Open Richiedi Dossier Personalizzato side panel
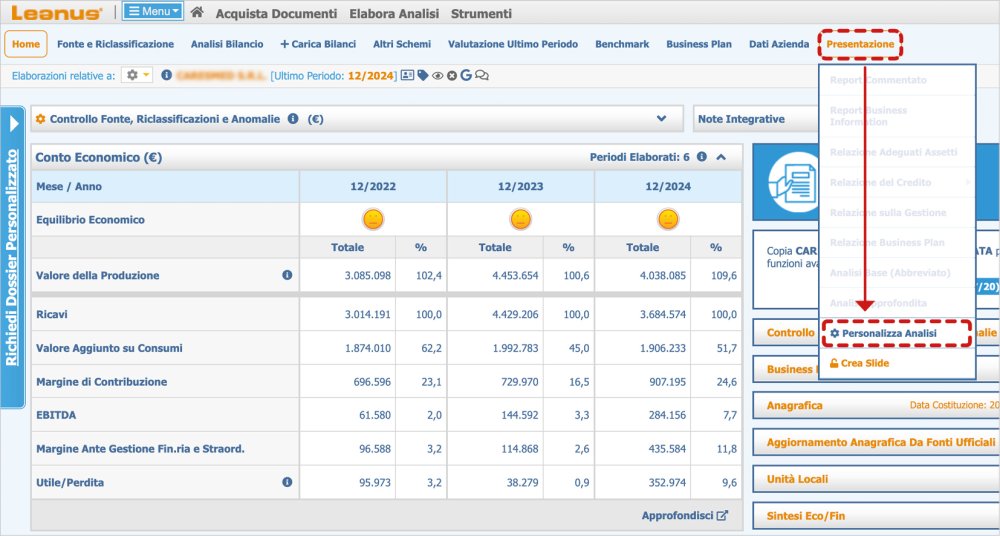1000x536 pixels. coord(13,258)
